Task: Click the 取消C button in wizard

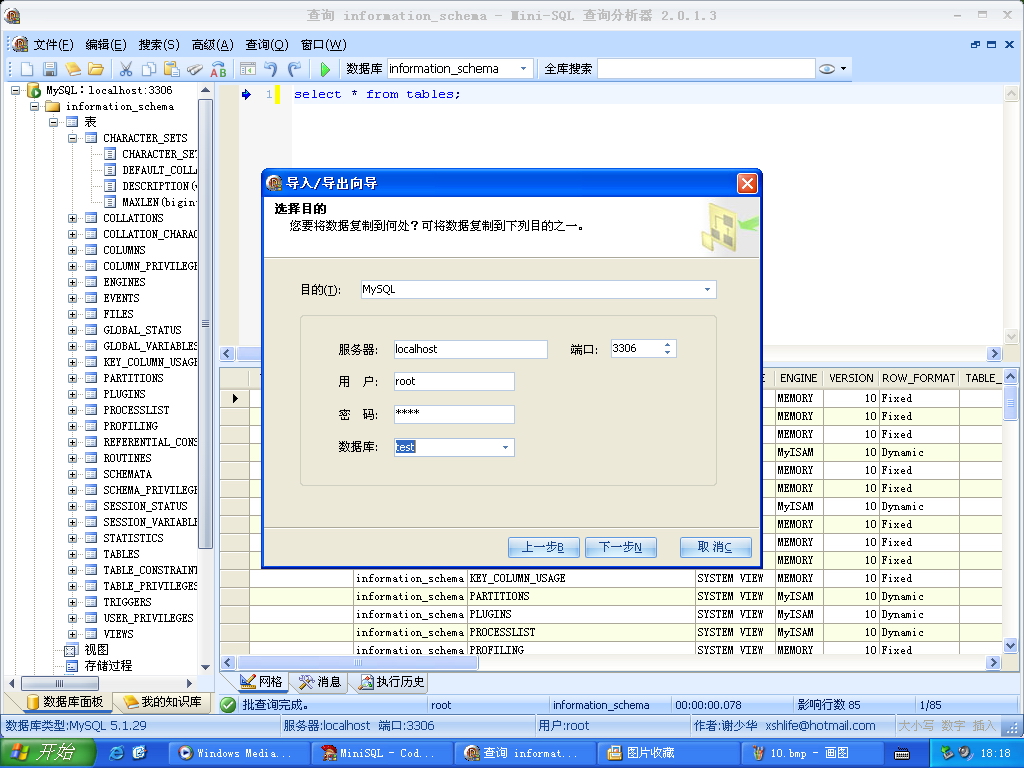Action: click(715, 547)
